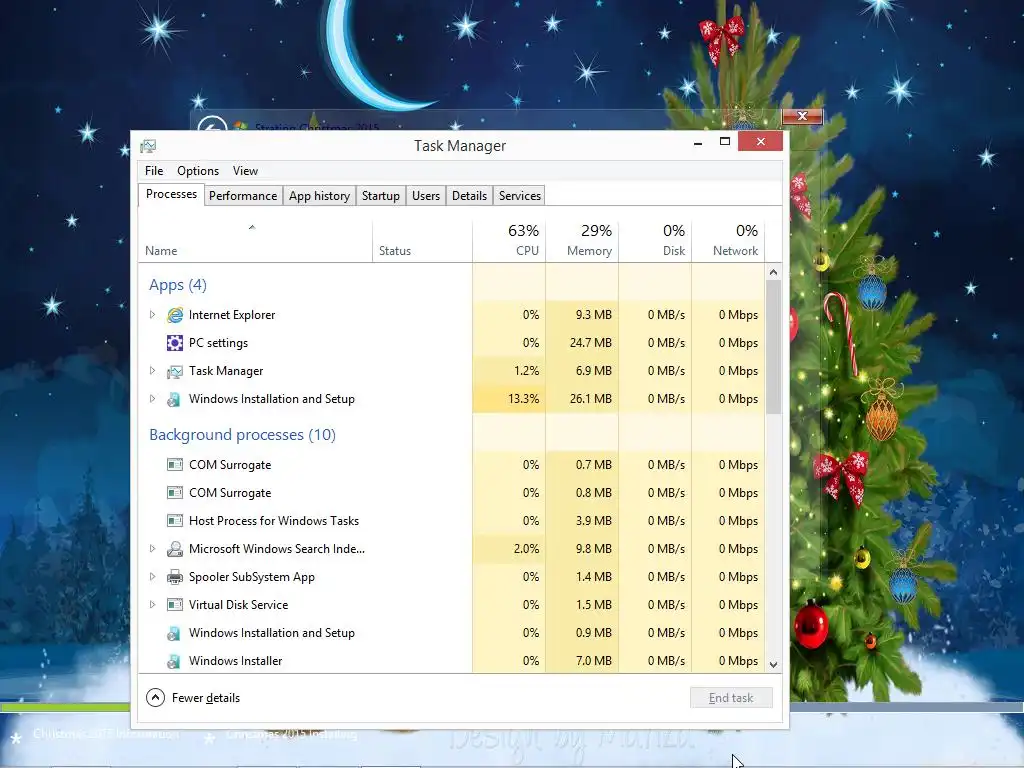Click the 26.1 MB memory value
This screenshot has width=1024, height=768.
(590, 399)
